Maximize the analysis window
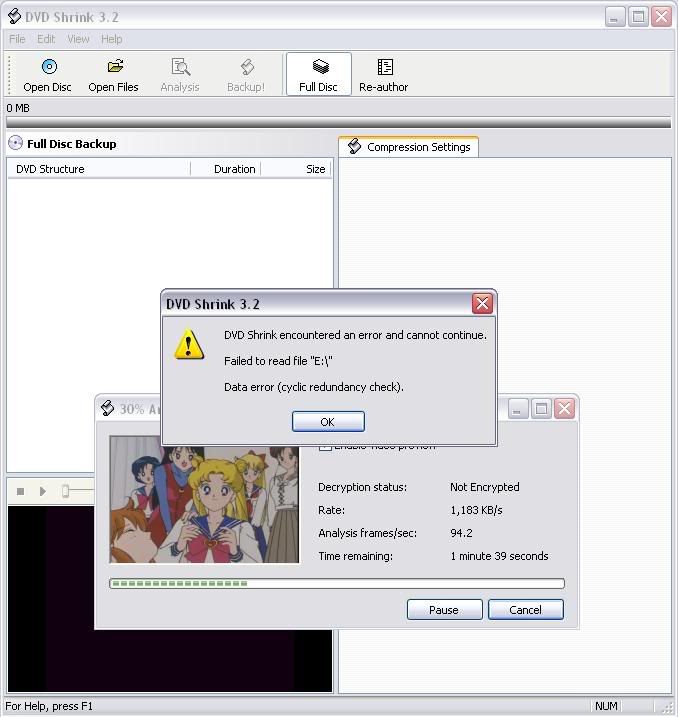The width and height of the screenshot is (678, 717). 541,408
